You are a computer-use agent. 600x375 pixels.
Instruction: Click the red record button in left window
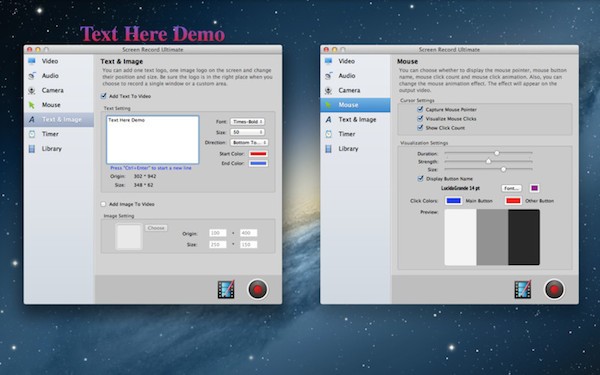(x=258, y=289)
